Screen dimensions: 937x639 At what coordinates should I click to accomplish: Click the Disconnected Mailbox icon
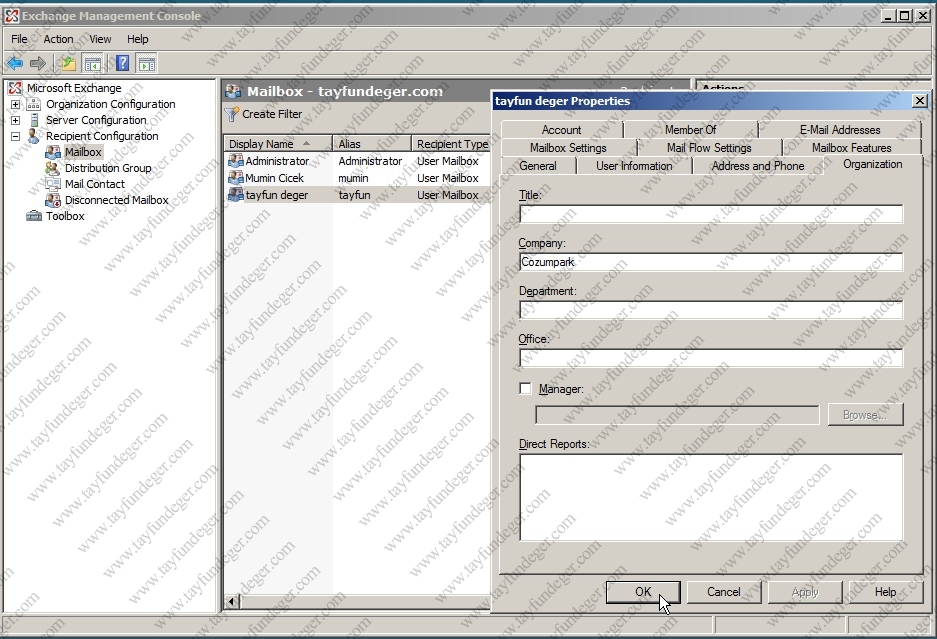pos(53,200)
